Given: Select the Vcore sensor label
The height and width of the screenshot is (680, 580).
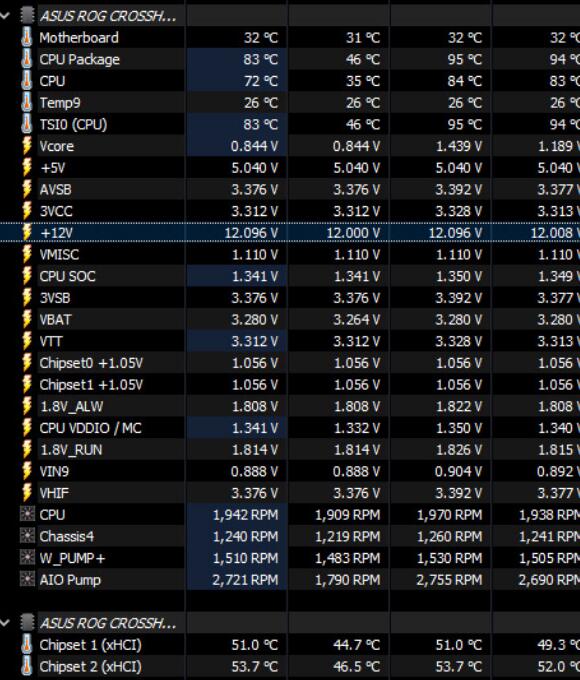Looking at the screenshot, I should [x=57, y=146].
